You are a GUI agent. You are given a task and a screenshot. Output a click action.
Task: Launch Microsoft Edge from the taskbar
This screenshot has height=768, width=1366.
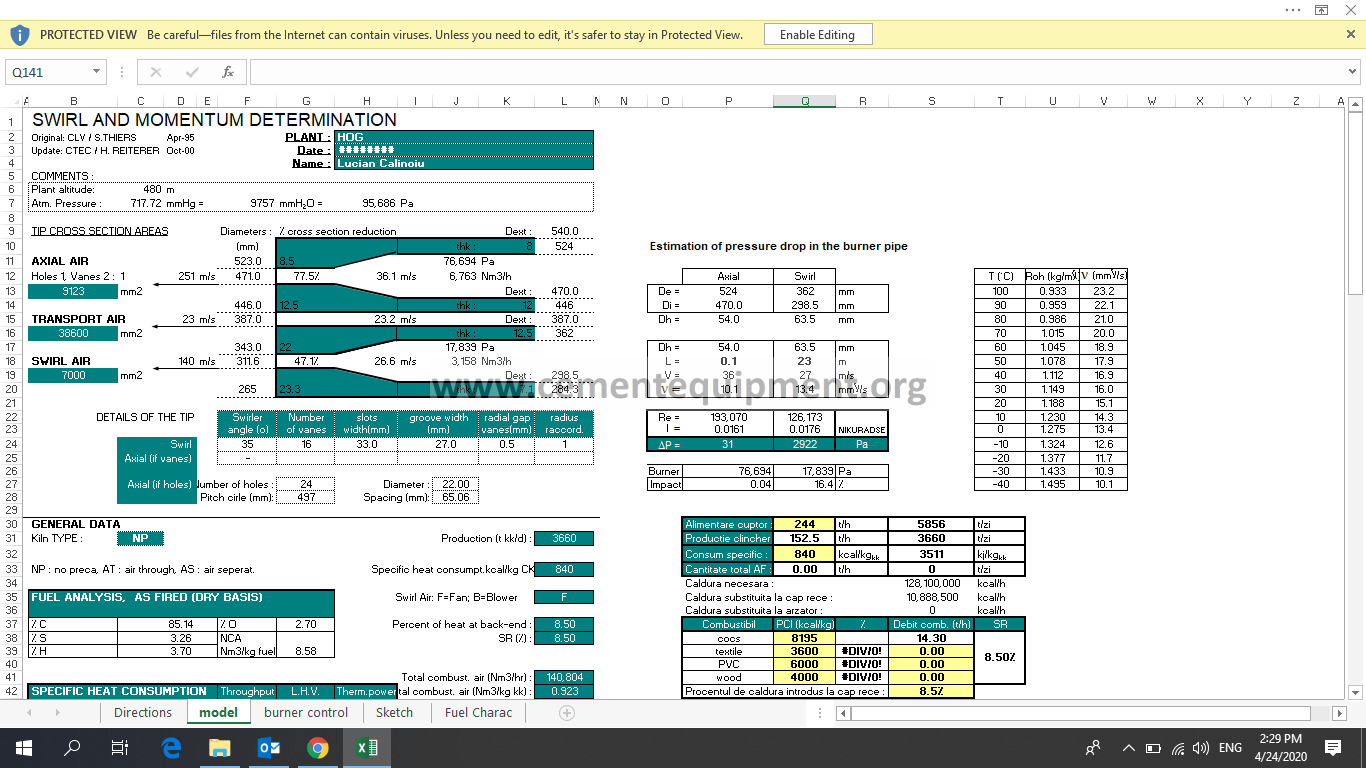pos(170,747)
